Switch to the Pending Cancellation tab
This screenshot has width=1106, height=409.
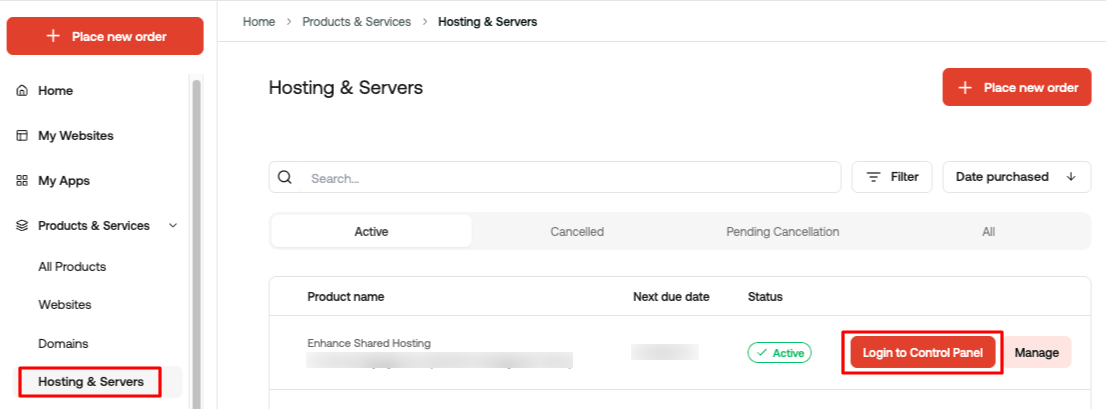[782, 231]
